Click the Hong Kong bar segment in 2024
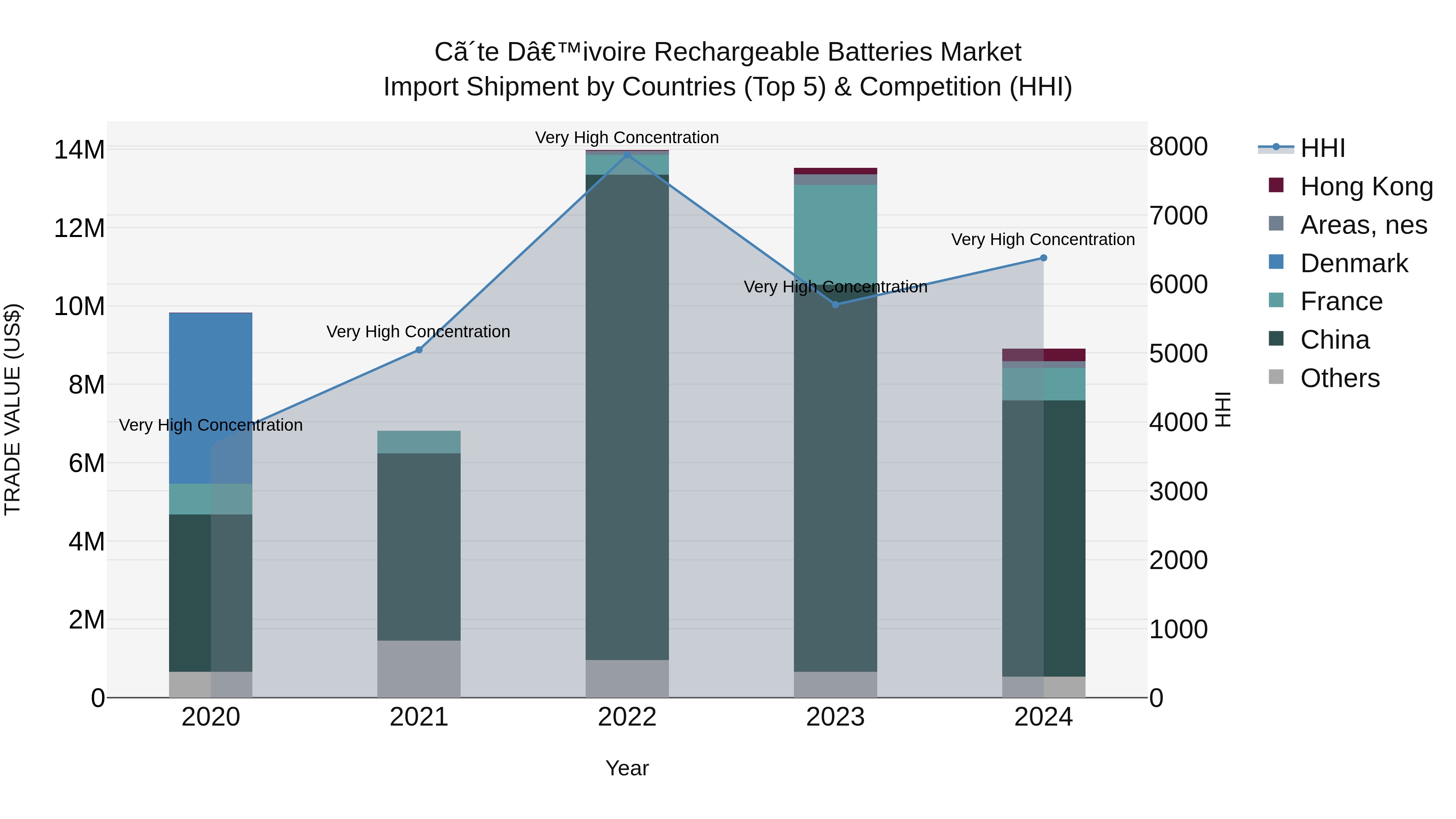Image resolution: width=1456 pixels, height=819 pixels. (1043, 355)
